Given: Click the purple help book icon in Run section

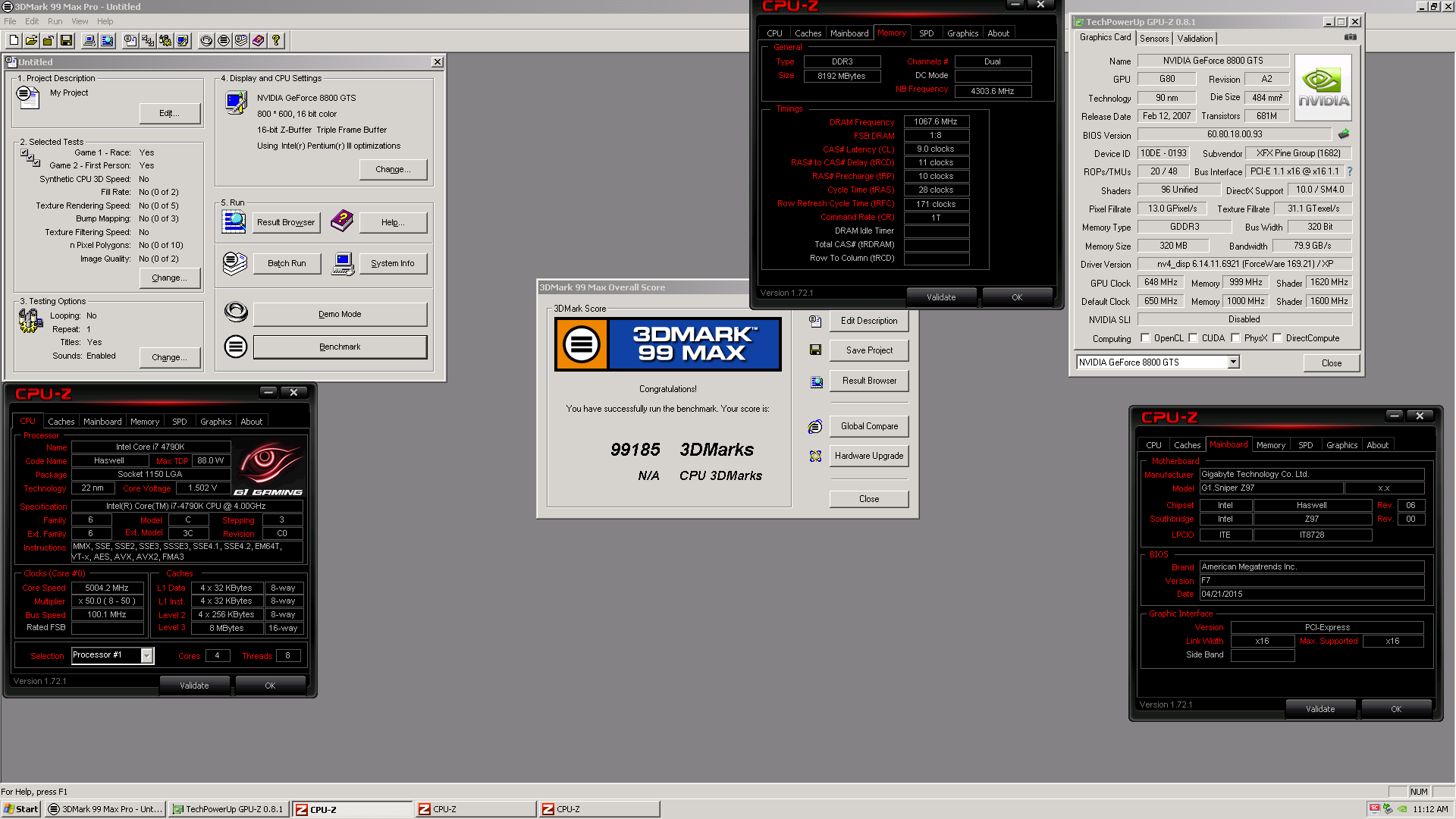Looking at the screenshot, I should [x=342, y=221].
